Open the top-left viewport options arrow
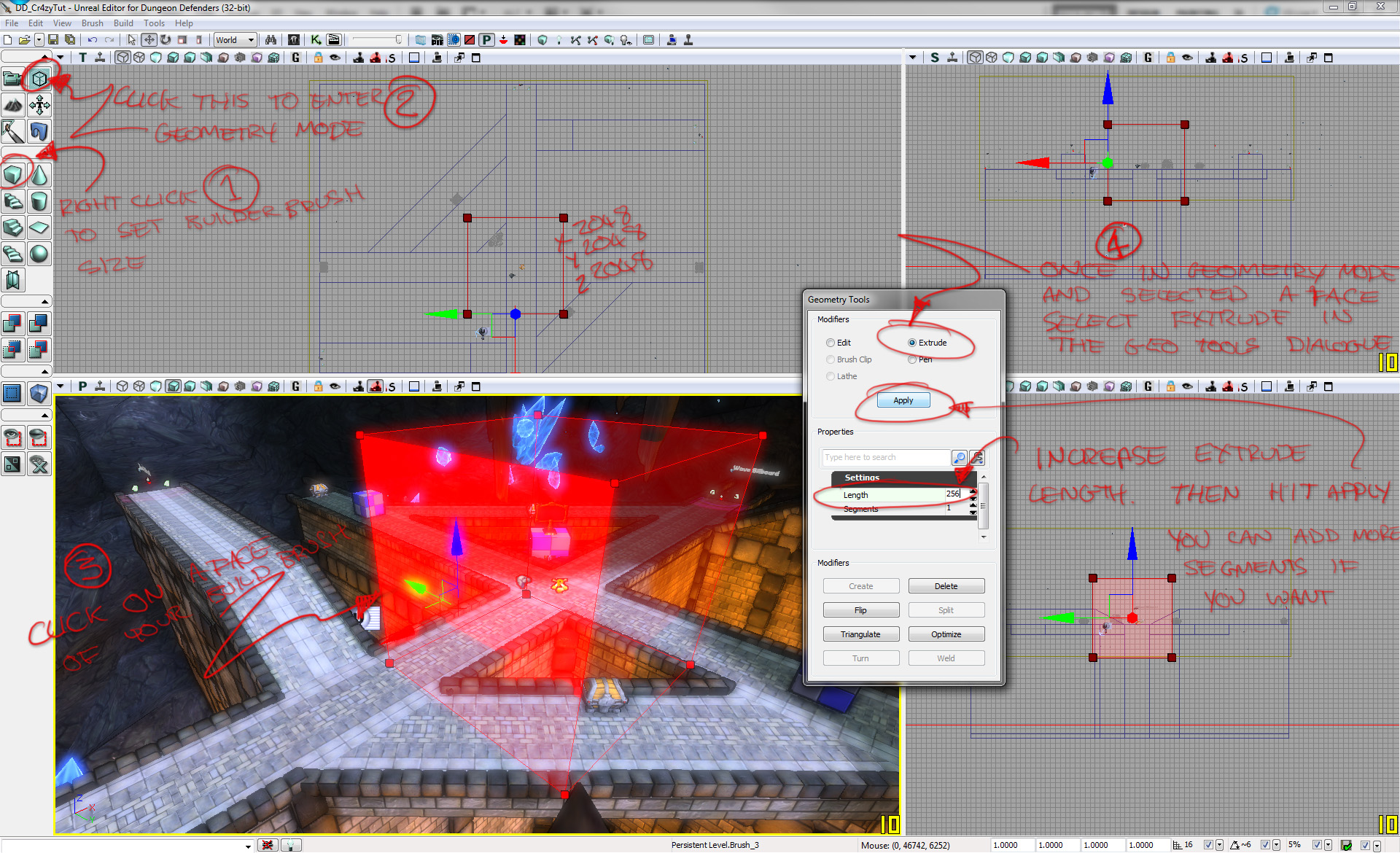The image size is (1400, 853). [x=61, y=58]
